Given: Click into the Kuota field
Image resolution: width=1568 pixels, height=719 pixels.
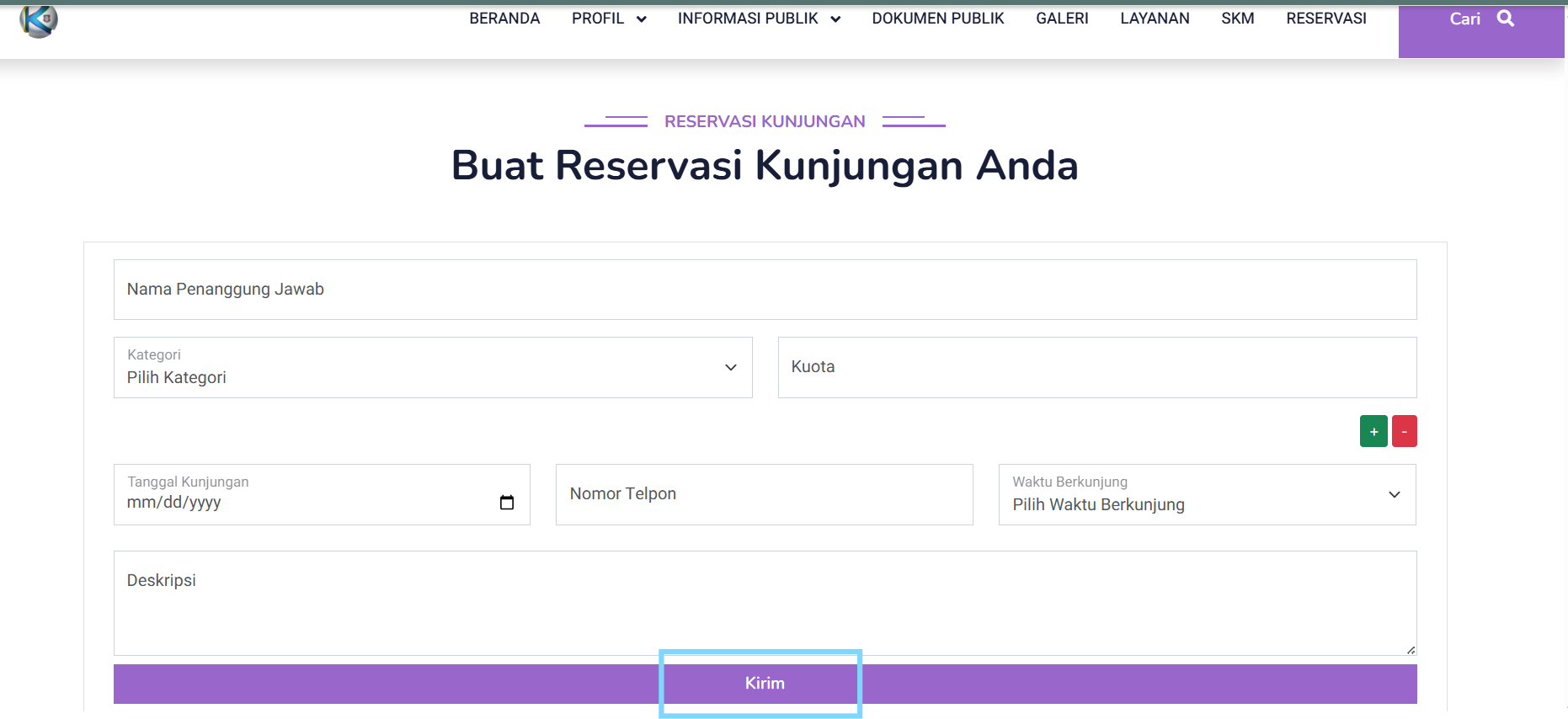Looking at the screenshot, I should (1097, 368).
